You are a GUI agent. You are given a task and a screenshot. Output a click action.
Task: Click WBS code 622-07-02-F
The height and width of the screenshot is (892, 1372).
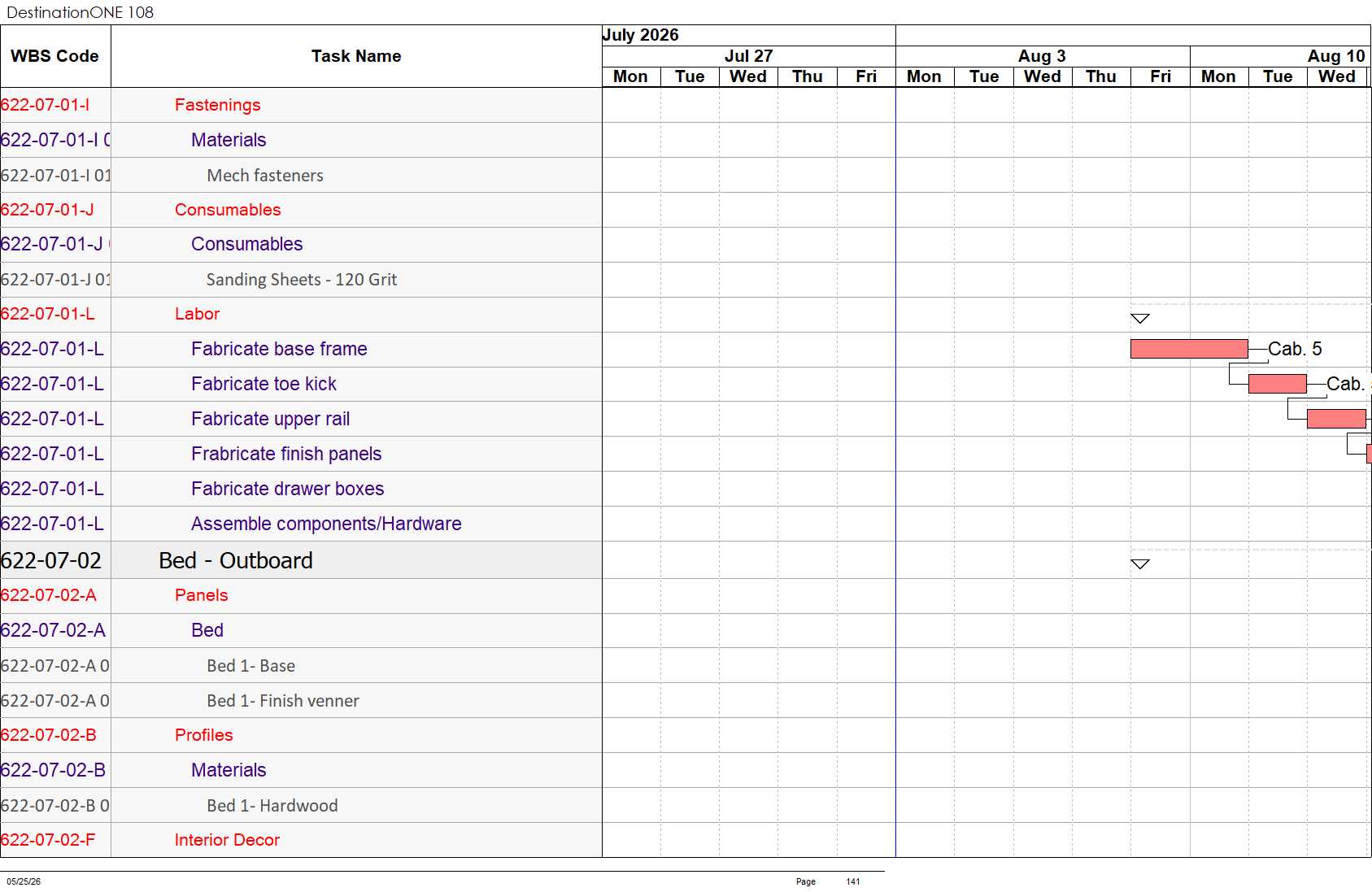tap(48, 840)
